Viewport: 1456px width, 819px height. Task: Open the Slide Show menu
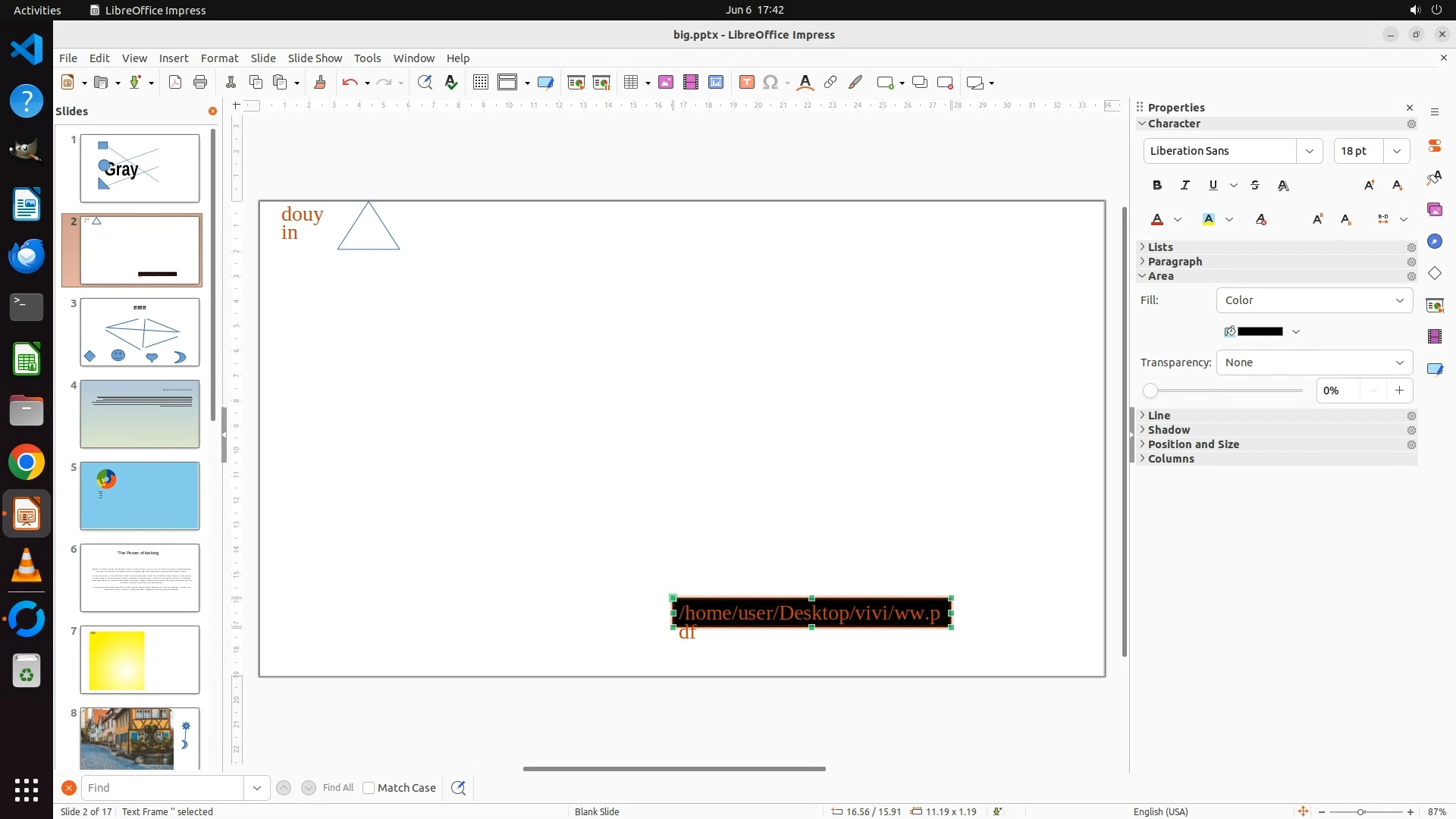pos(315,58)
